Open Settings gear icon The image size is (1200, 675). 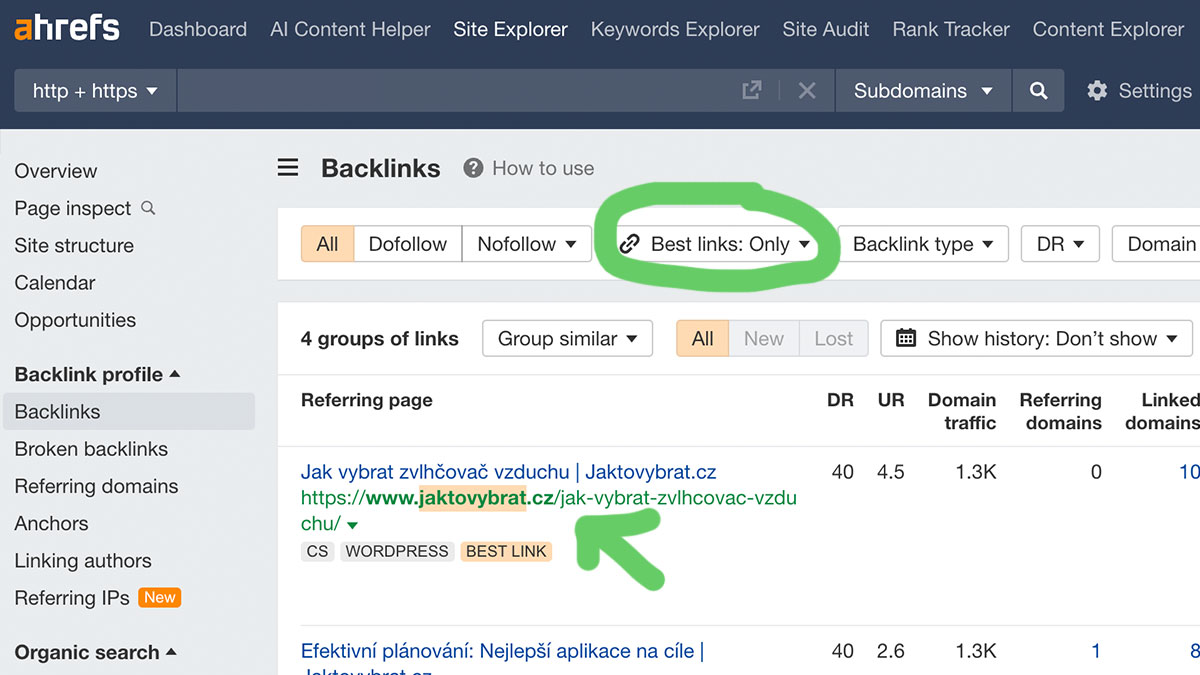(1097, 91)
